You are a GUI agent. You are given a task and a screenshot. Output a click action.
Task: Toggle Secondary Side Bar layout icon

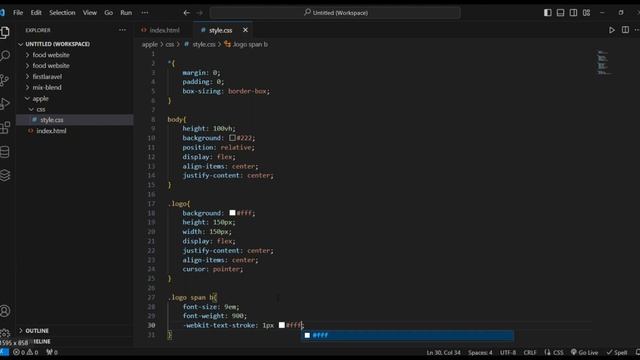[573, 13]
